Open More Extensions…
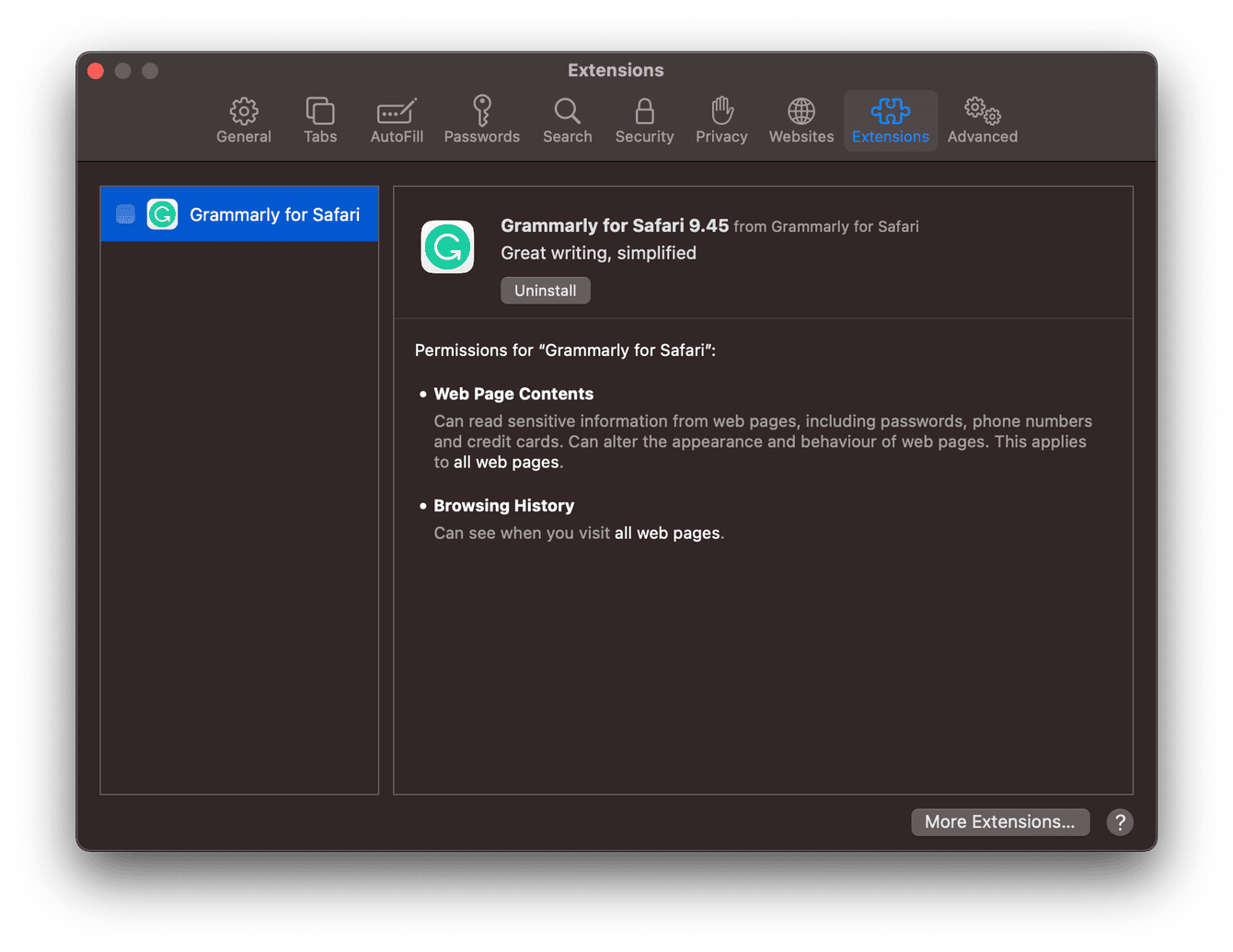The image size is (1233, 952). click(1000, 822)
